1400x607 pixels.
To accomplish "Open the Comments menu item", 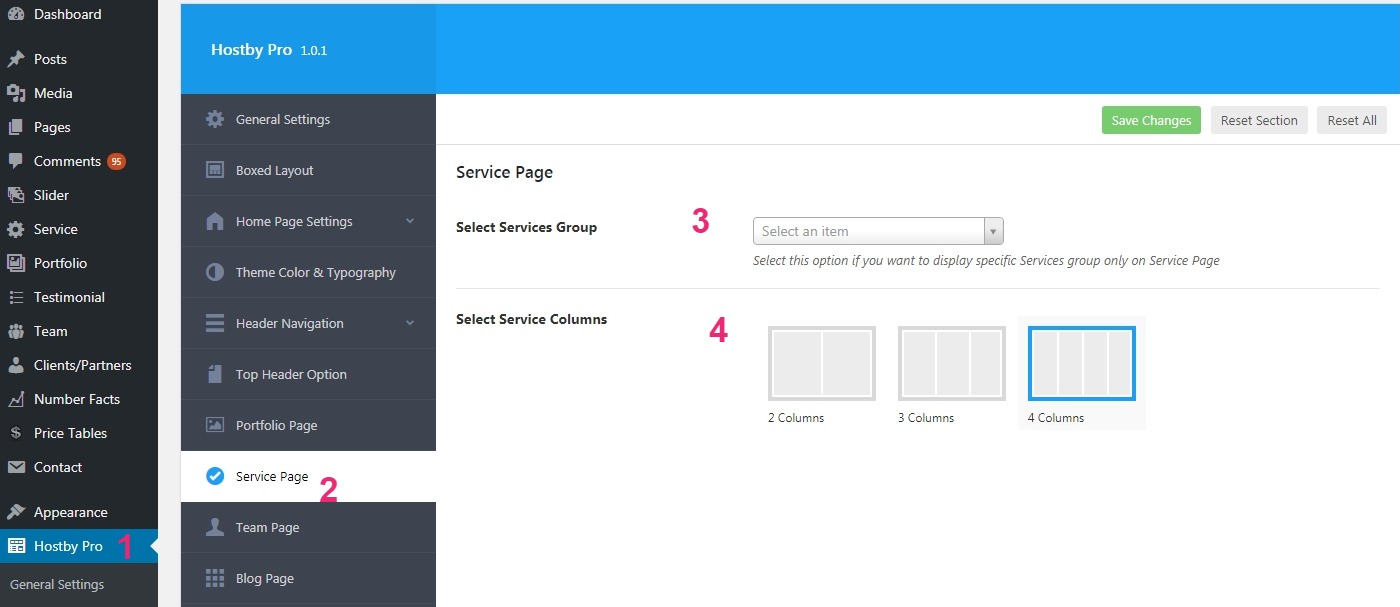I will [x=79, y=161].
